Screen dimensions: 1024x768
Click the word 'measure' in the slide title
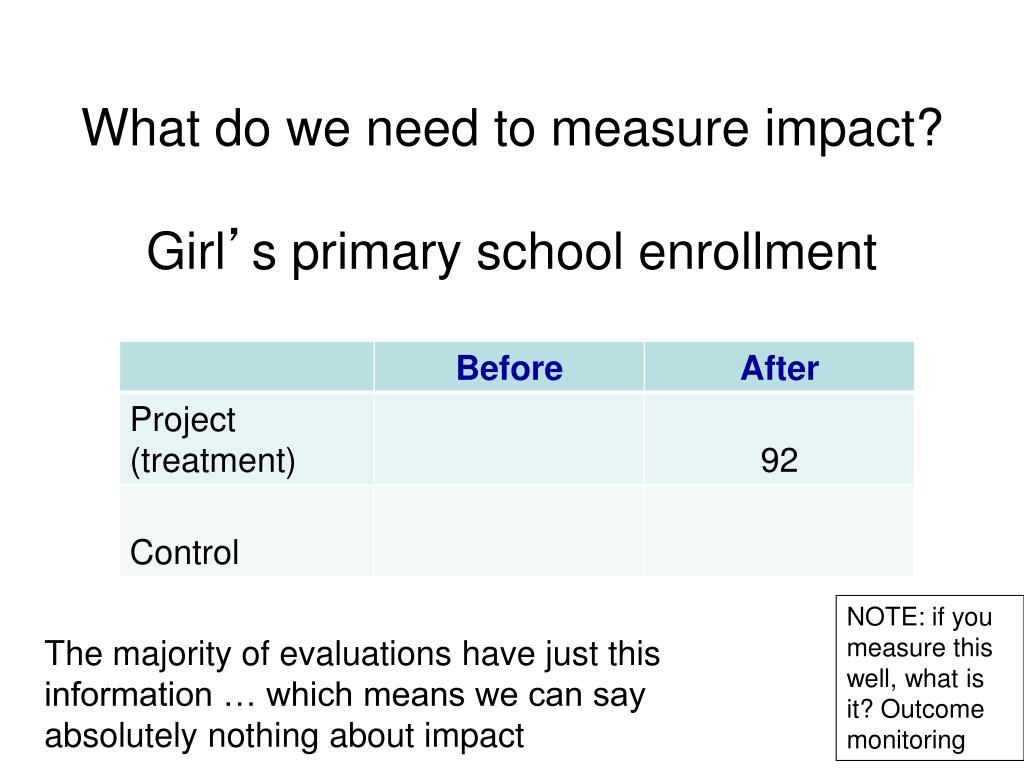click(650, 129)
